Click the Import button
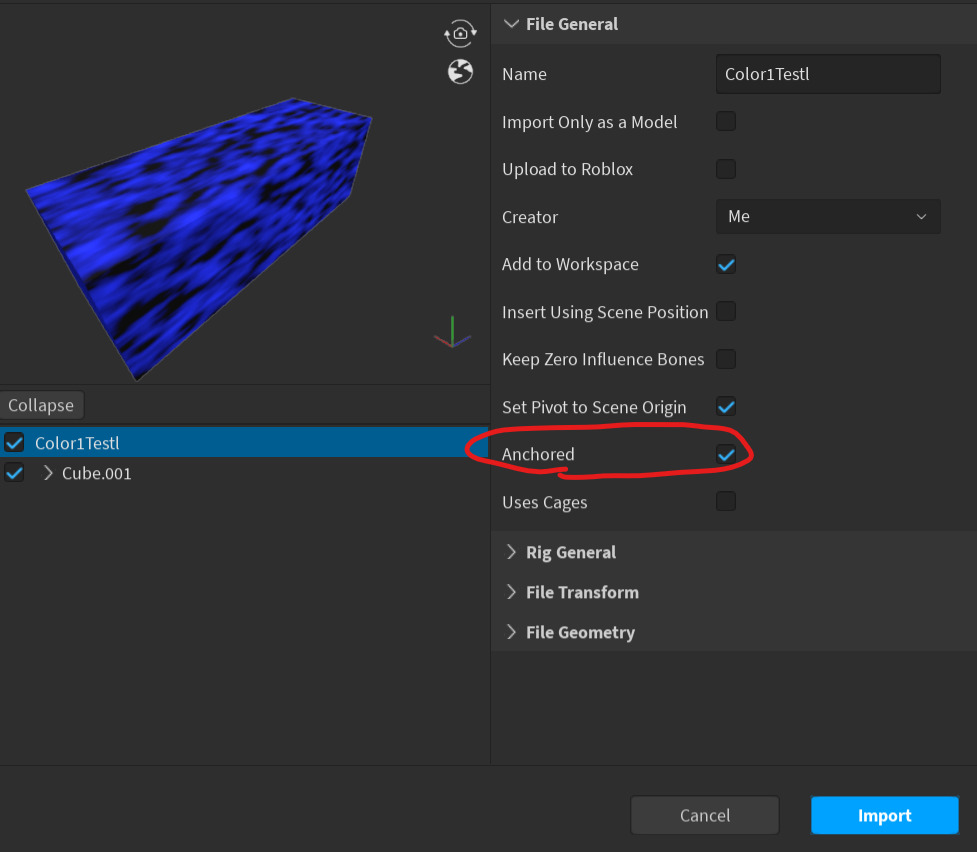The image size is (977, 852). 884,815
